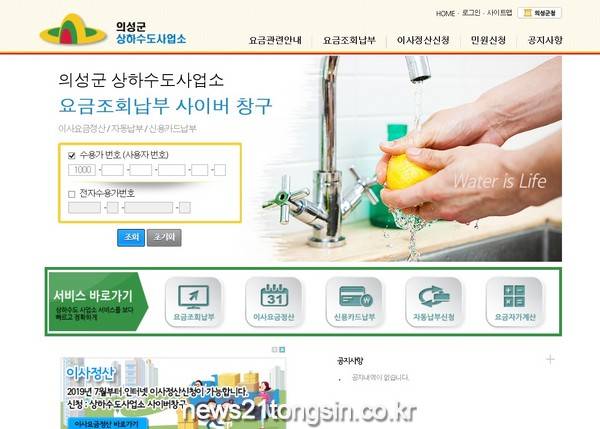Screen dimensions: 600x429
Task: Click the blue 조회 button
Action: coord(131,238)
